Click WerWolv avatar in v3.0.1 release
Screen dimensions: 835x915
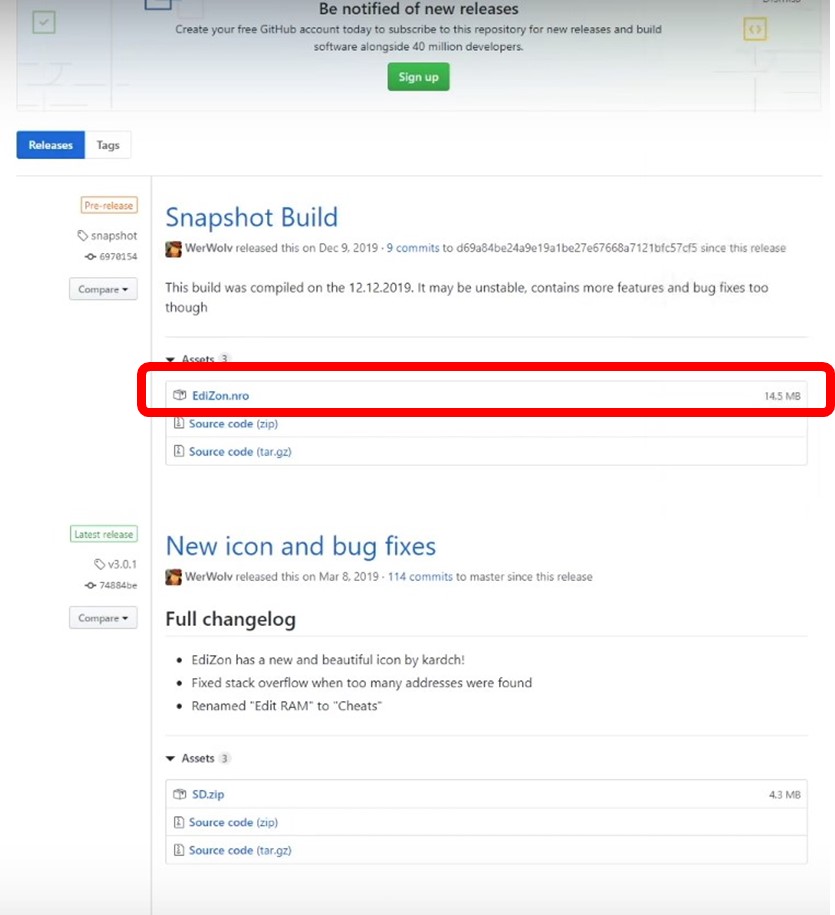tap(173, 577)
